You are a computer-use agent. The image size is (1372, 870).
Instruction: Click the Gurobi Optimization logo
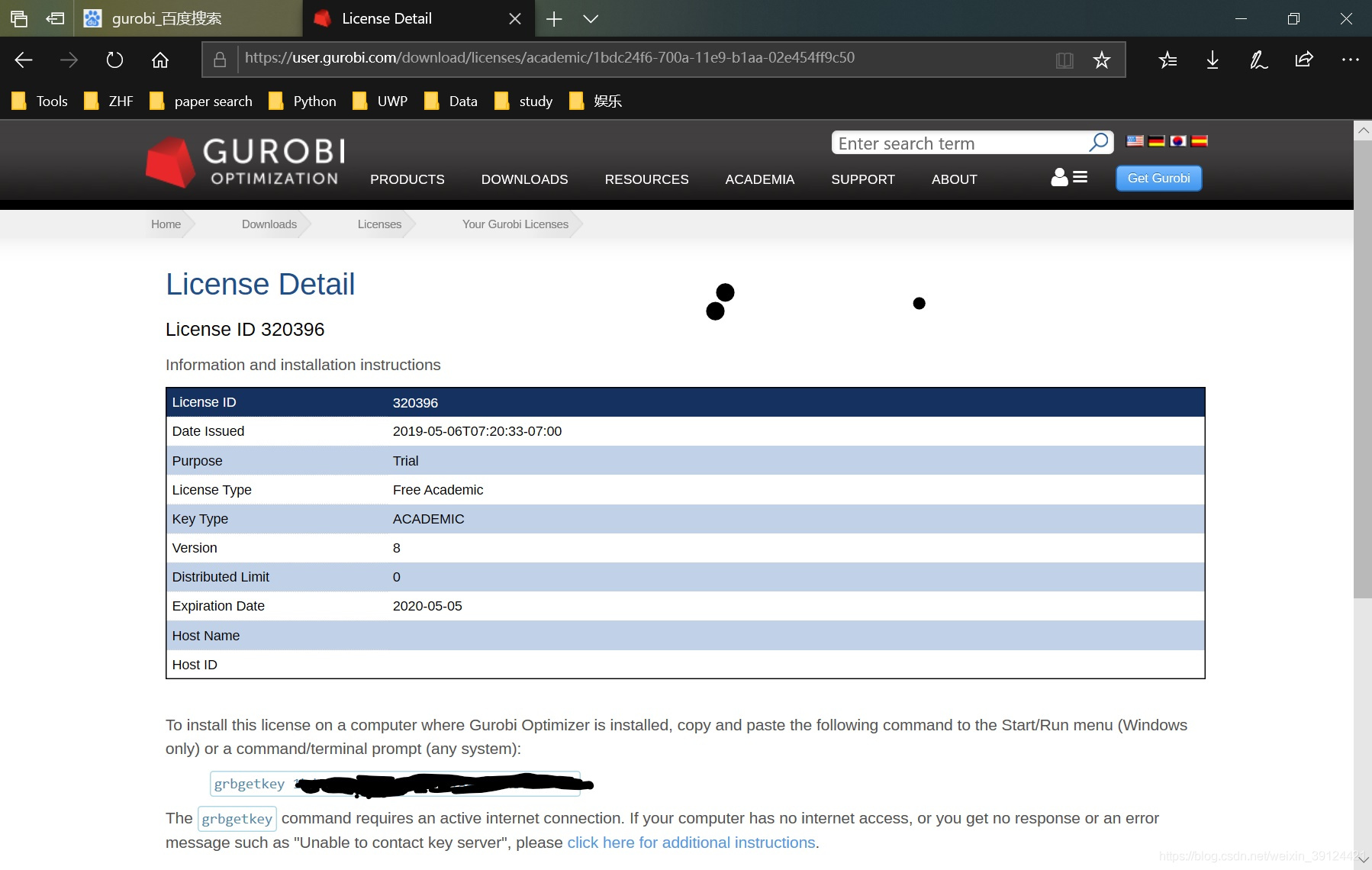246,162
